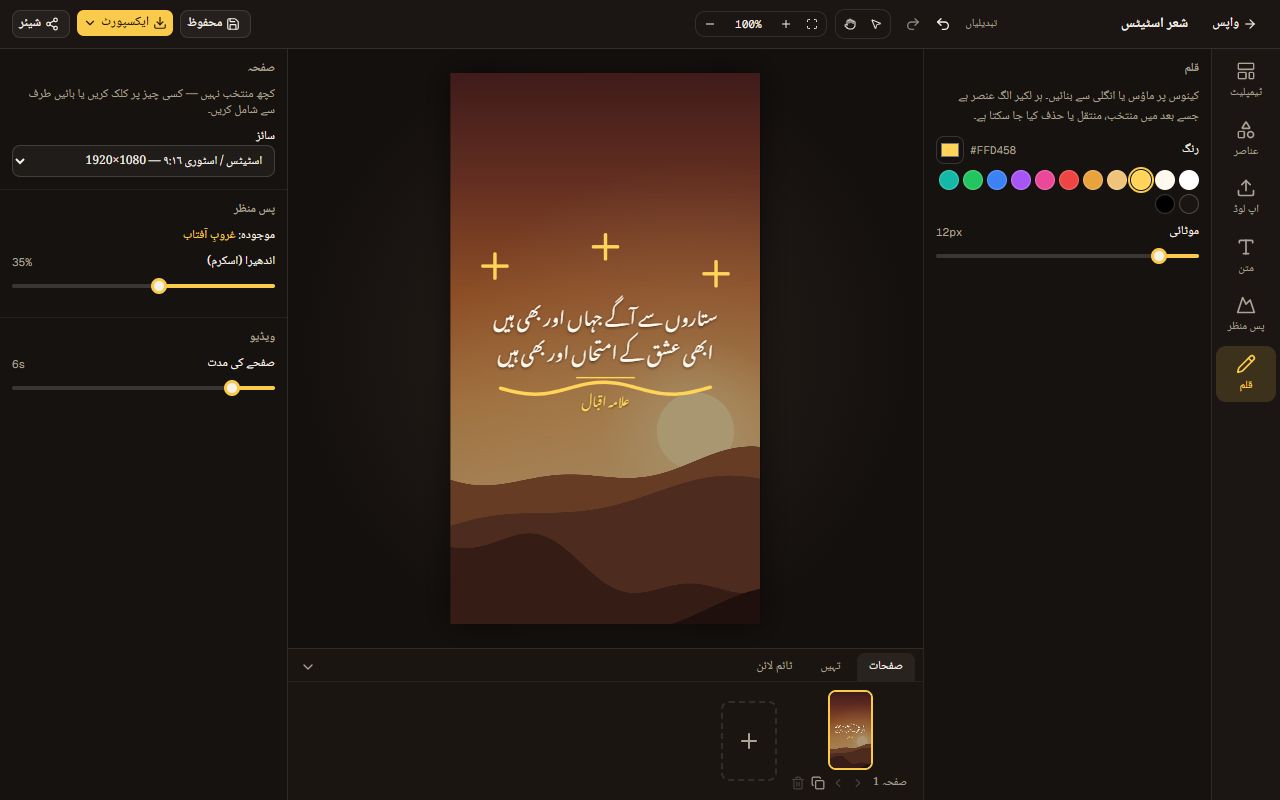Pick the teal color swatch

949,180
